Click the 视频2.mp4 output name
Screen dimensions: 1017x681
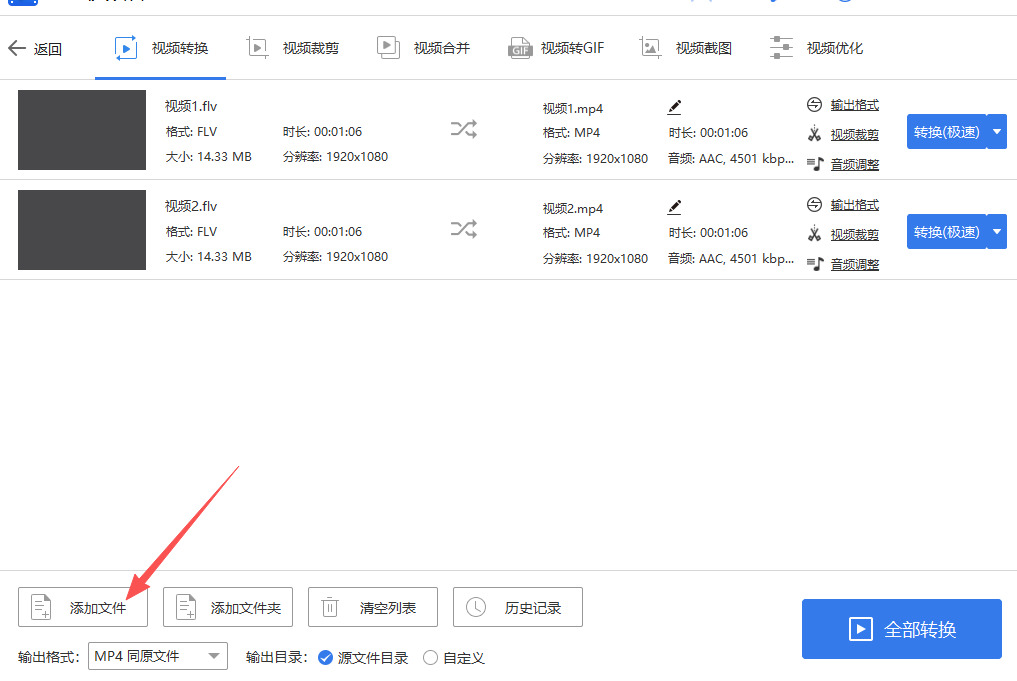[x=573, y=208]
